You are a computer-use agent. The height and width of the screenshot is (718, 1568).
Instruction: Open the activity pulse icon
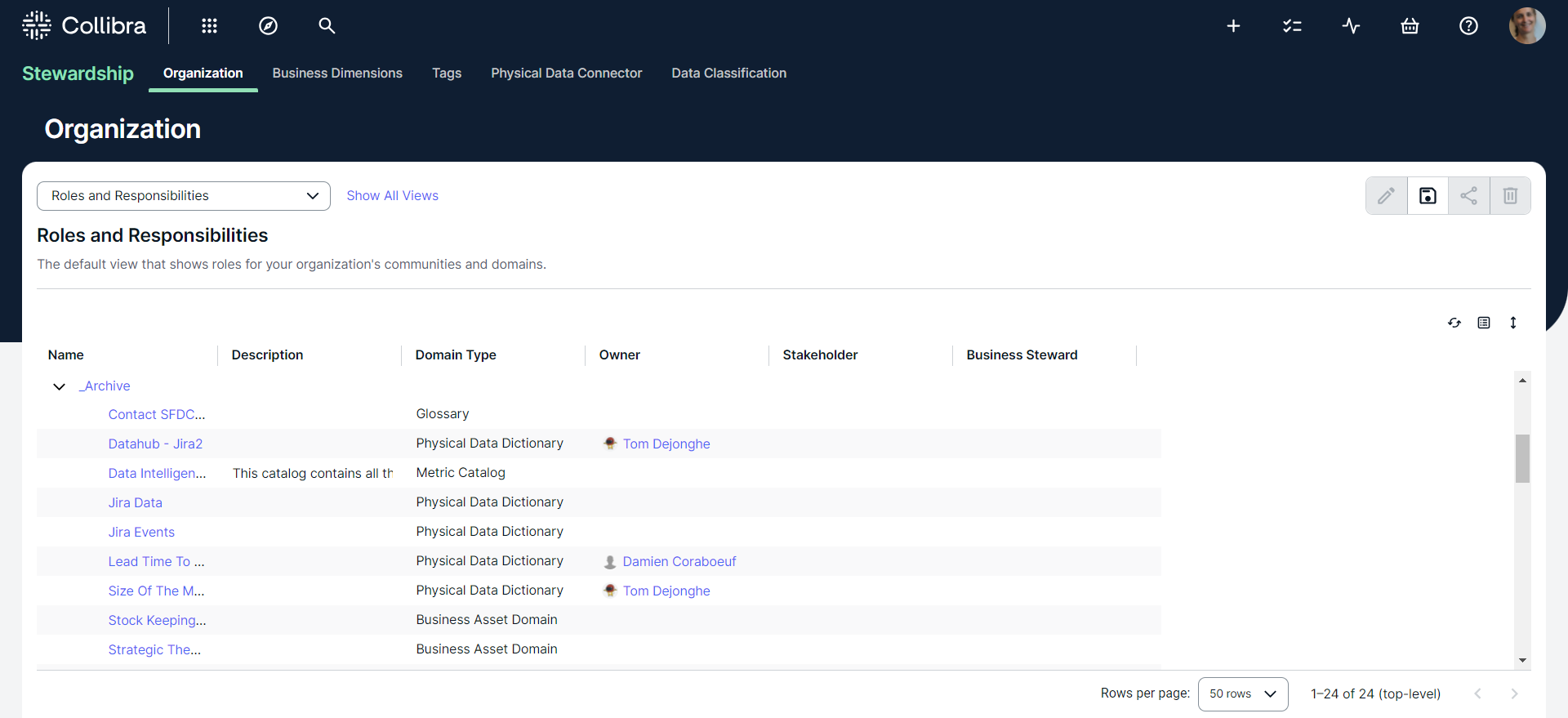1351,26
